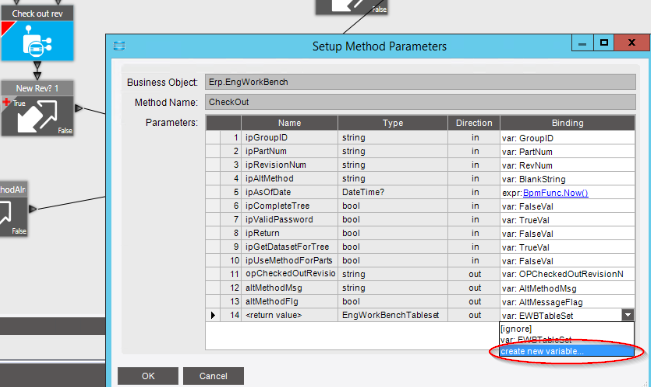Select the Check out rev method node icon

click(x=37, y=41)
